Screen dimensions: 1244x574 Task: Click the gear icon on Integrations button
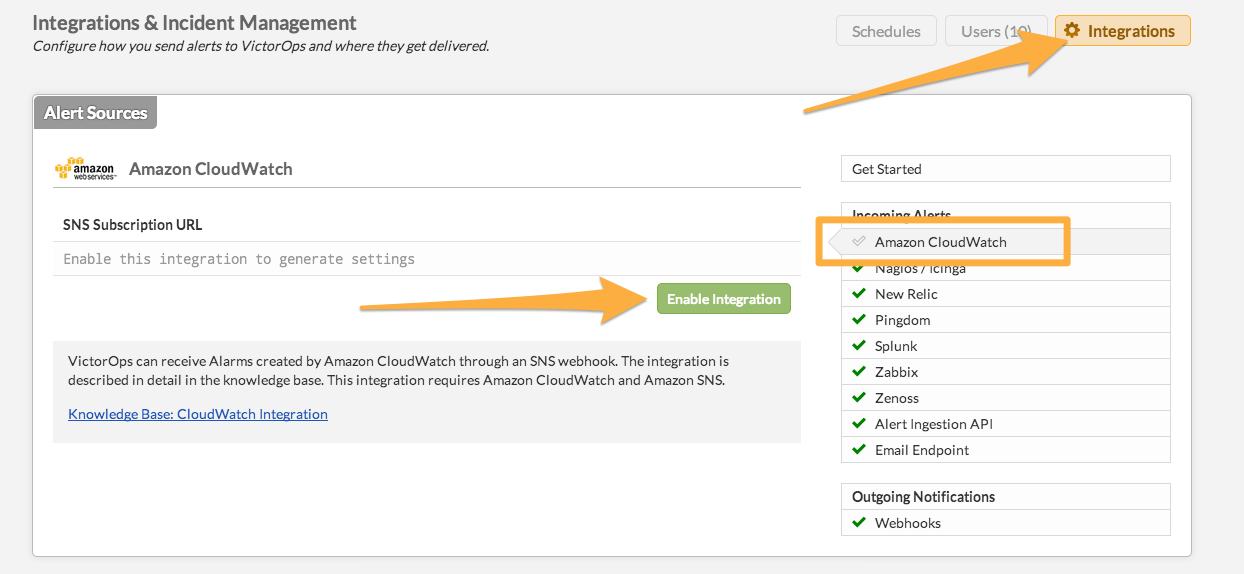pyautogui.click(x=1073, y=31)
